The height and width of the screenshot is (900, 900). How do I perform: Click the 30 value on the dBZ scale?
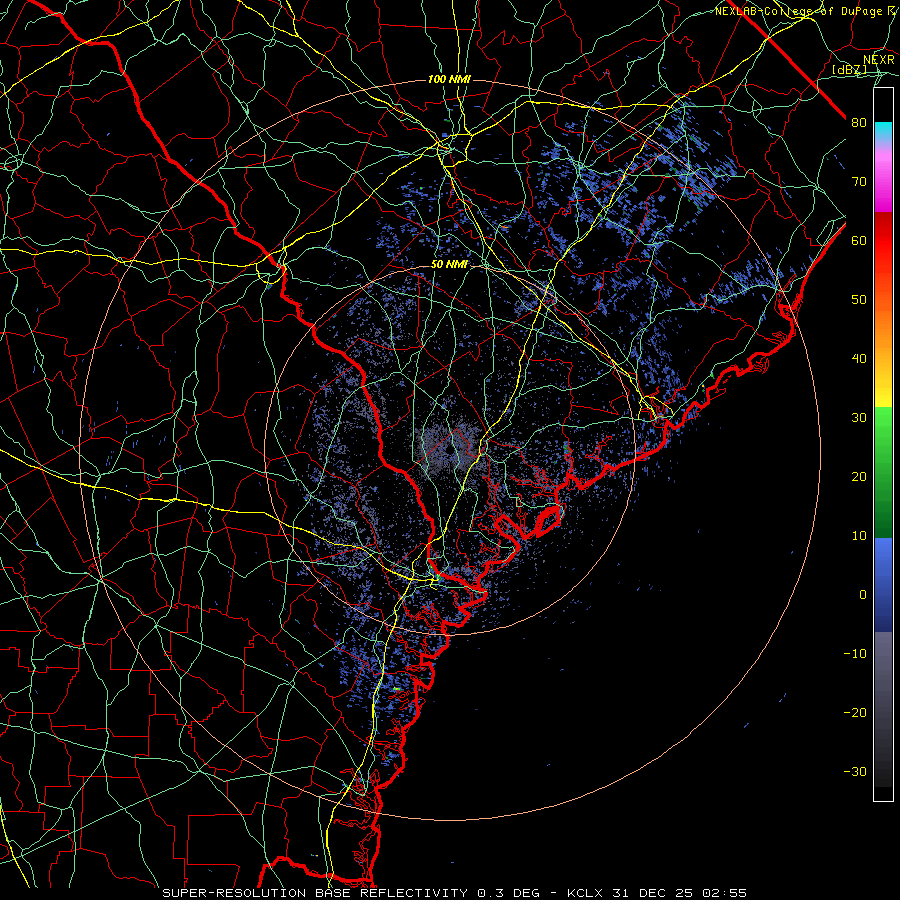click(859, 418)
